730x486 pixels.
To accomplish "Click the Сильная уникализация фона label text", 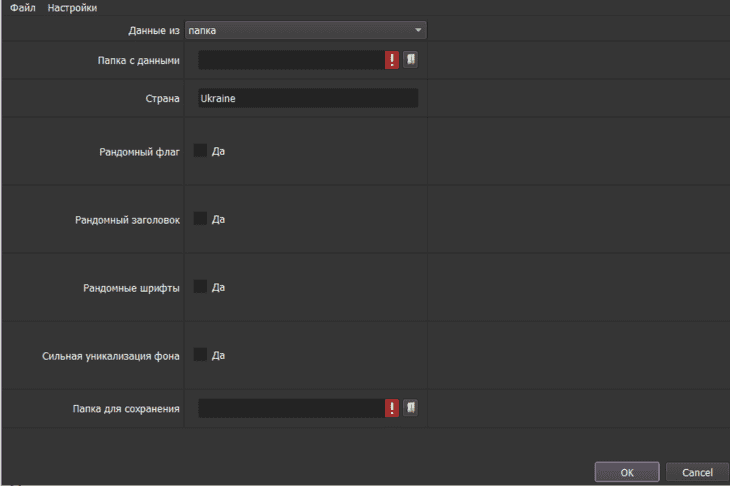I will point(111,356).
